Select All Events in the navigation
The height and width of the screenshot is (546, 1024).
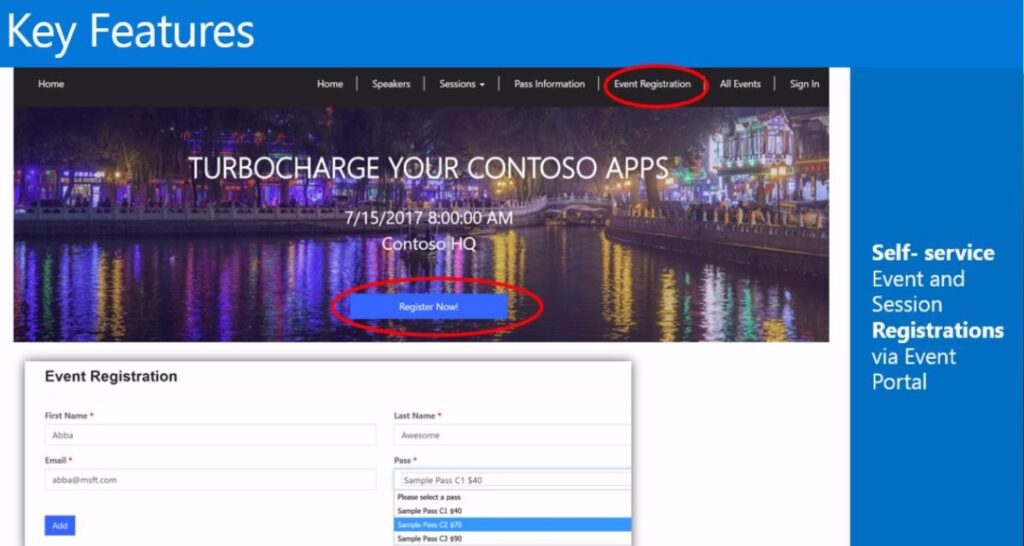[740, 84]
